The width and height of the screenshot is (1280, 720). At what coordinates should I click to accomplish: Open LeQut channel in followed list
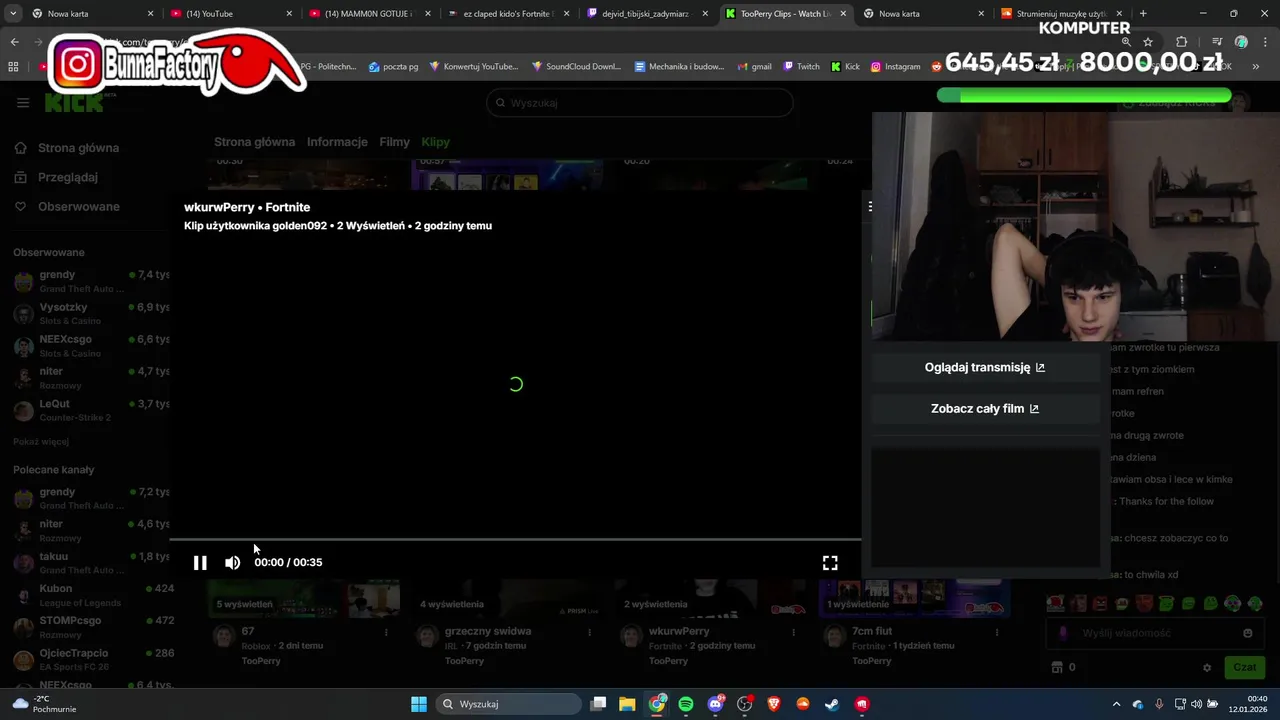point(90,410)
